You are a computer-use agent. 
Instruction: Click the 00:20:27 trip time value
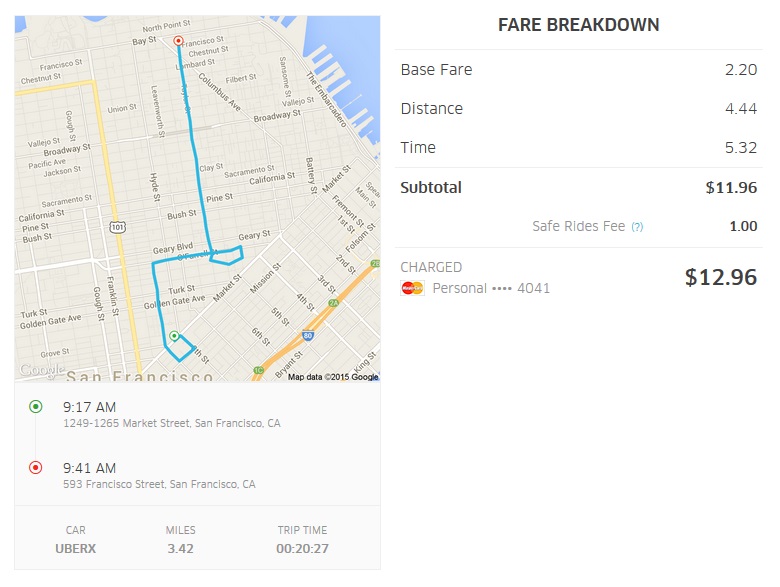302,549
